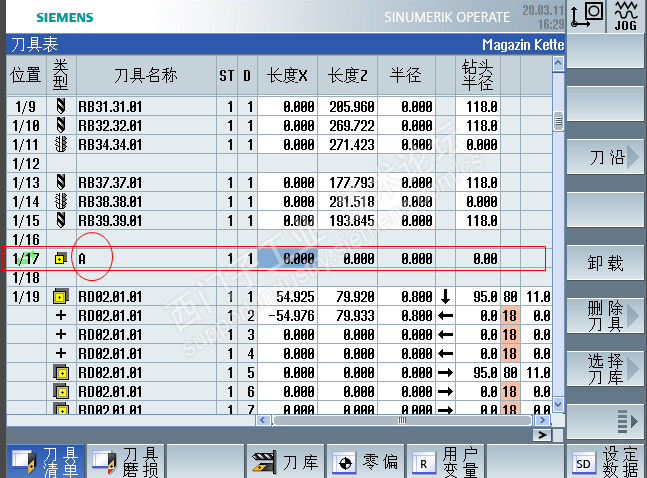The image size is (647, 478).
Task: Open the 零偏 work offset softkey
Action: tap(366, 461)
